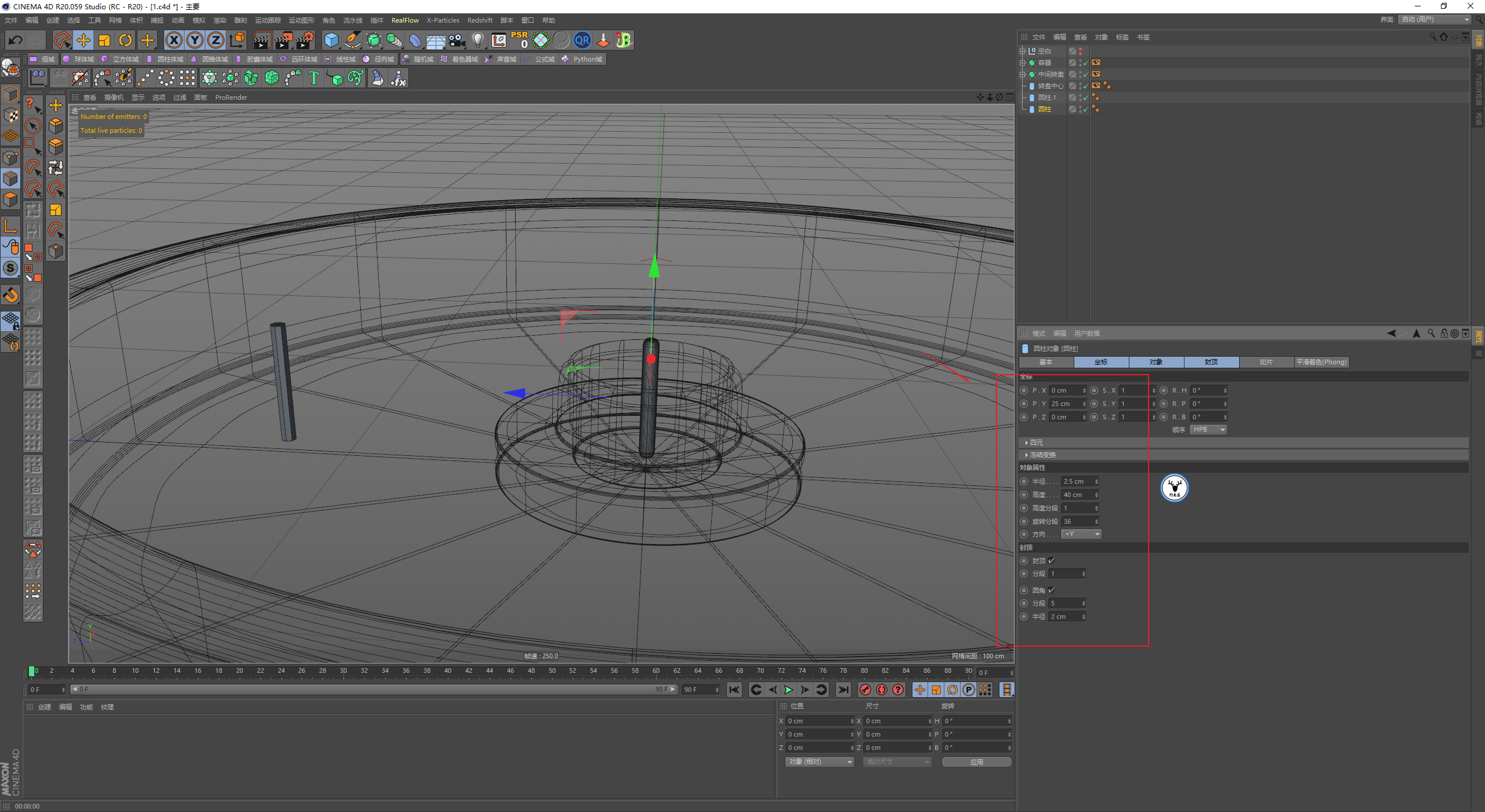Select the Rotate tool

tap(125, 40)
